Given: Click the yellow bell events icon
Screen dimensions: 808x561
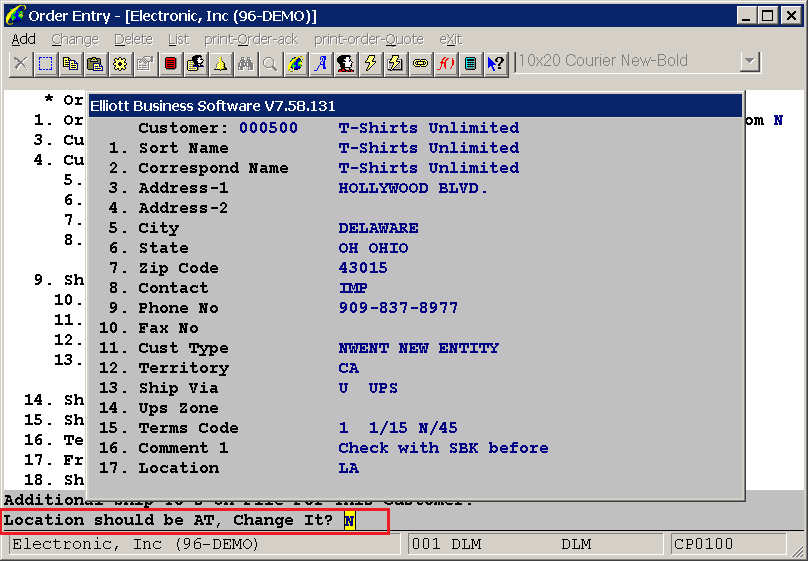Looking at the screenshot, I should click(x=221, y=64).
